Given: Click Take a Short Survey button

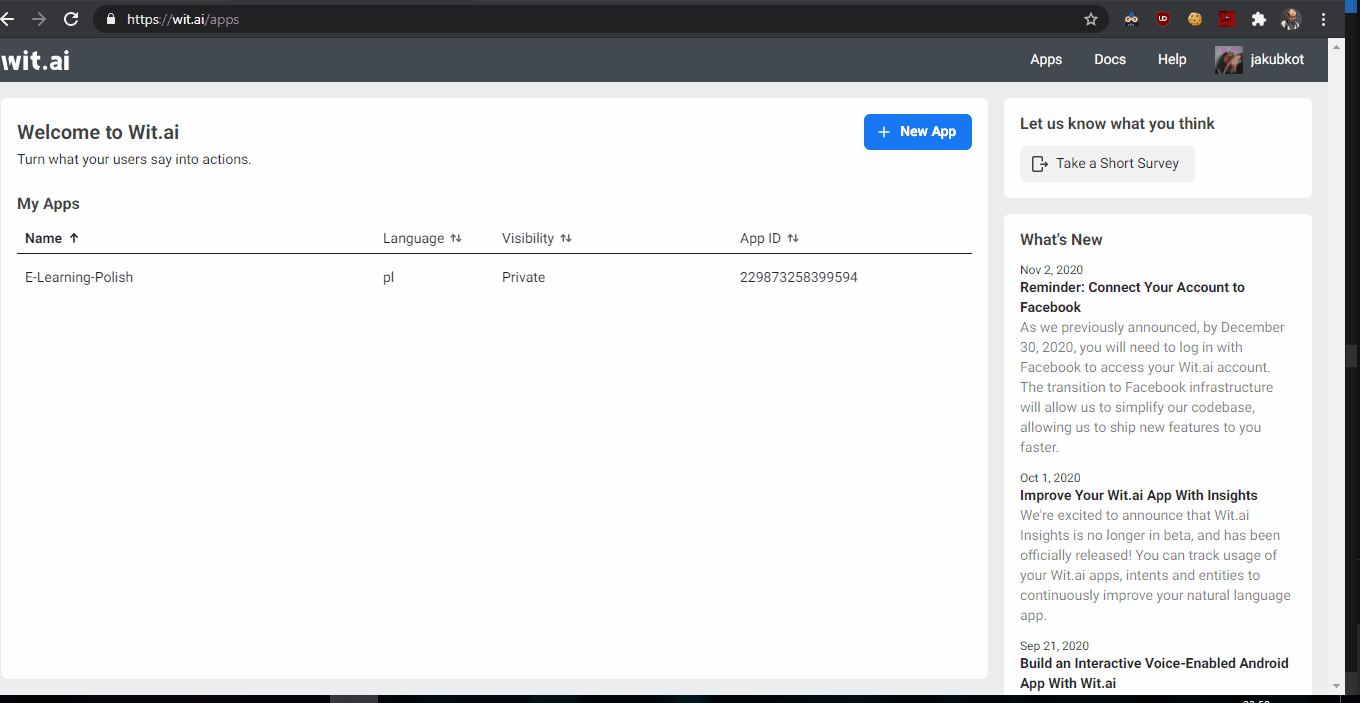Looking at the screenshot, I should pos(1107,164).
